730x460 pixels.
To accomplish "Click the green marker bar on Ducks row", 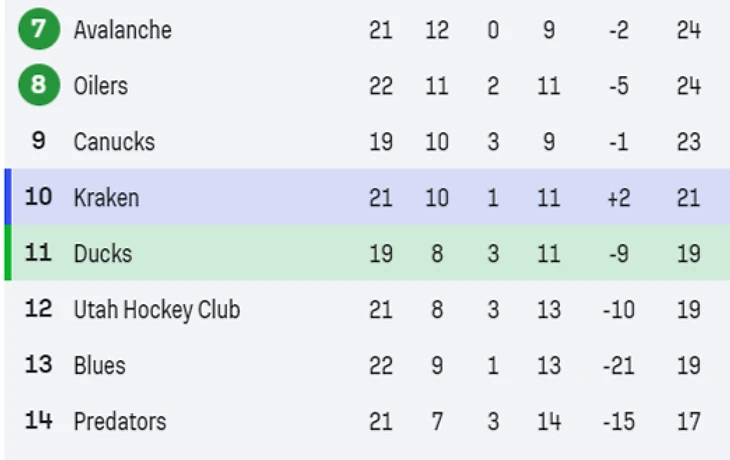I will pos(7,253).
